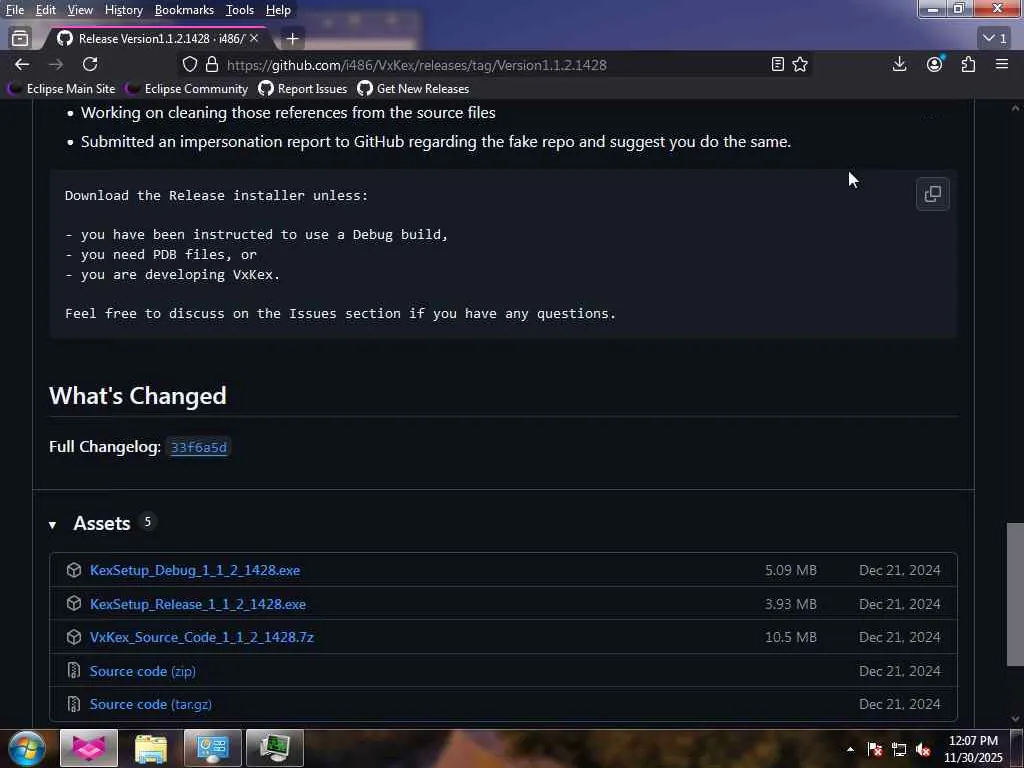Bookmark this page with star icon

(x=800, y=64)
